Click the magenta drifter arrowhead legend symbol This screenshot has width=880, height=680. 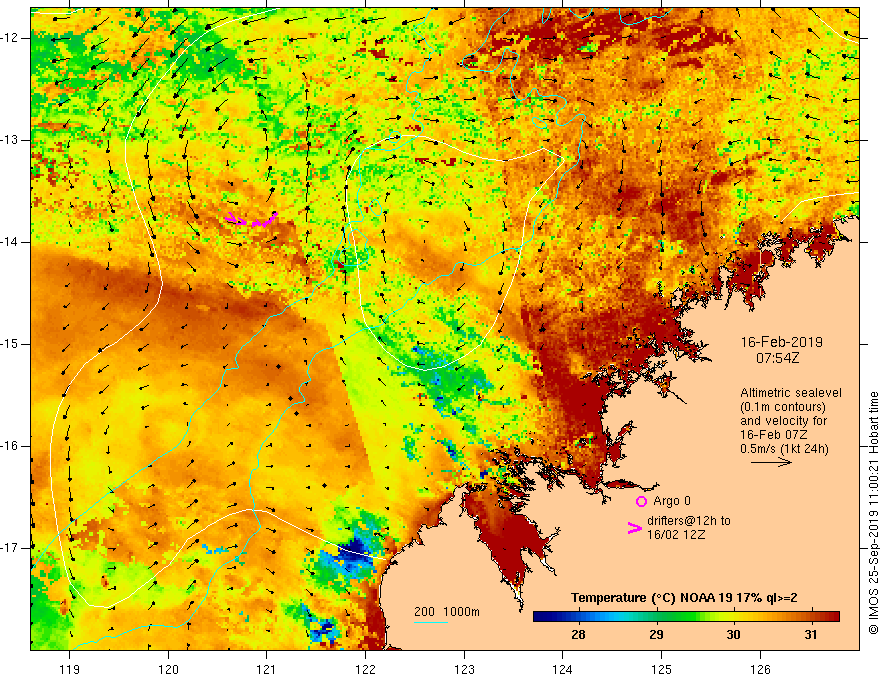[634, 528]
